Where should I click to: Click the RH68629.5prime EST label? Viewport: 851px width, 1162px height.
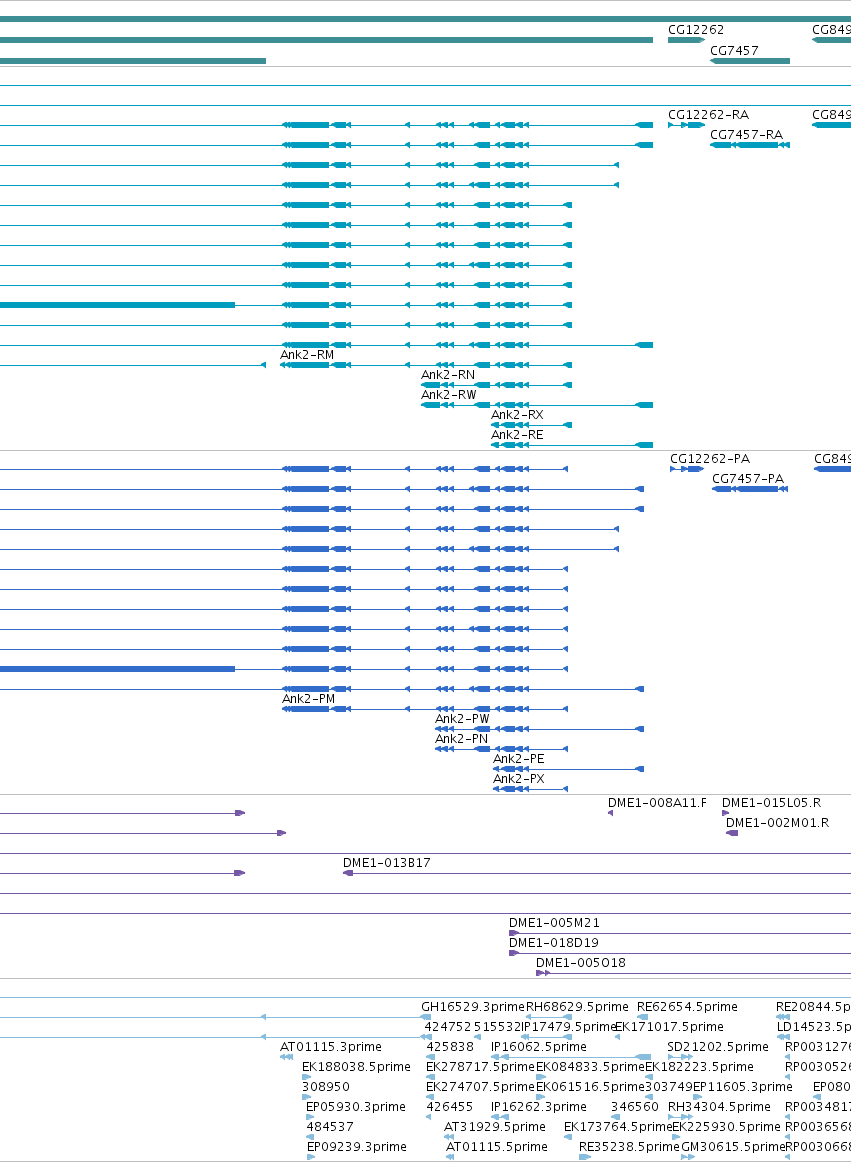(x=577, y=1006)
